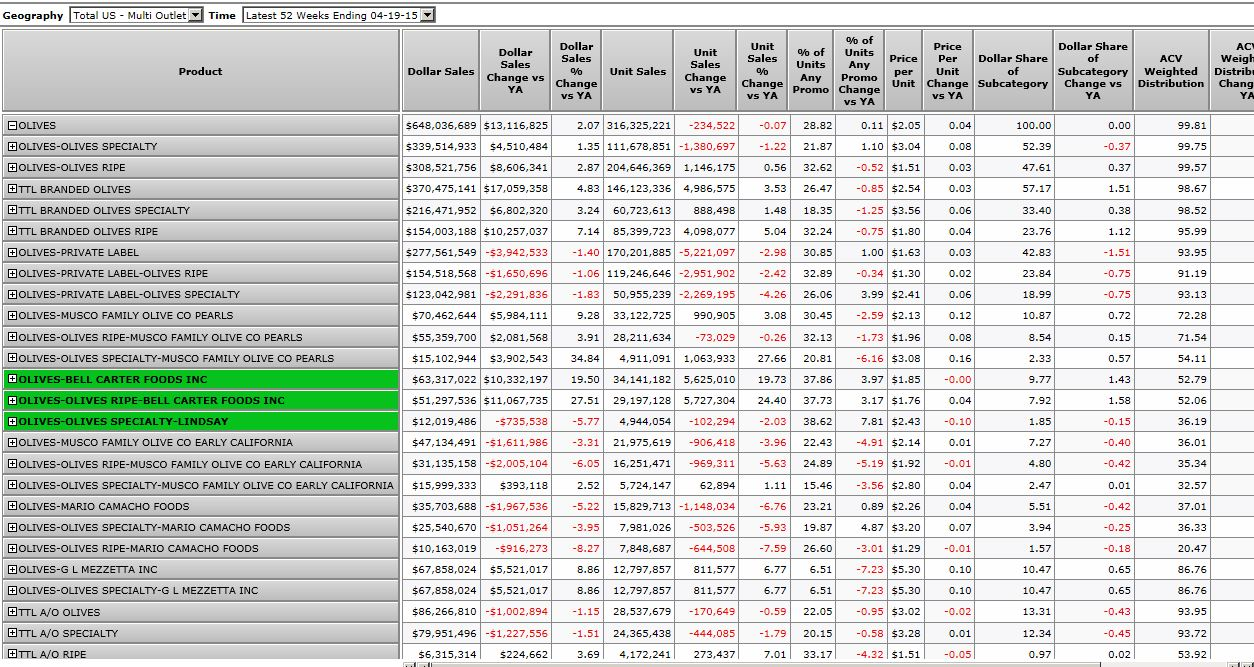Expand the OLIVES-OLIVES RIPE row
1254x667 pixels.
(x=12, y=168)
